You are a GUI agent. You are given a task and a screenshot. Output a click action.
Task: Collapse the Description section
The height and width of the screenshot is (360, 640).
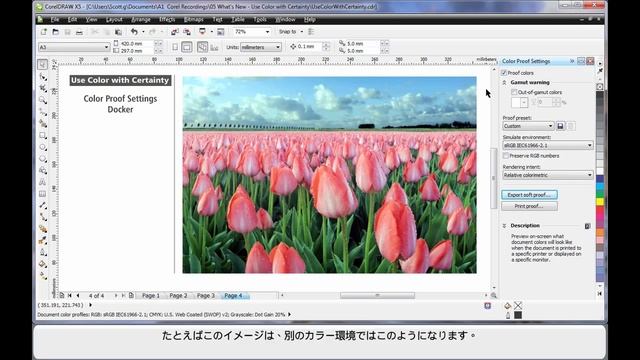point(504,226)
